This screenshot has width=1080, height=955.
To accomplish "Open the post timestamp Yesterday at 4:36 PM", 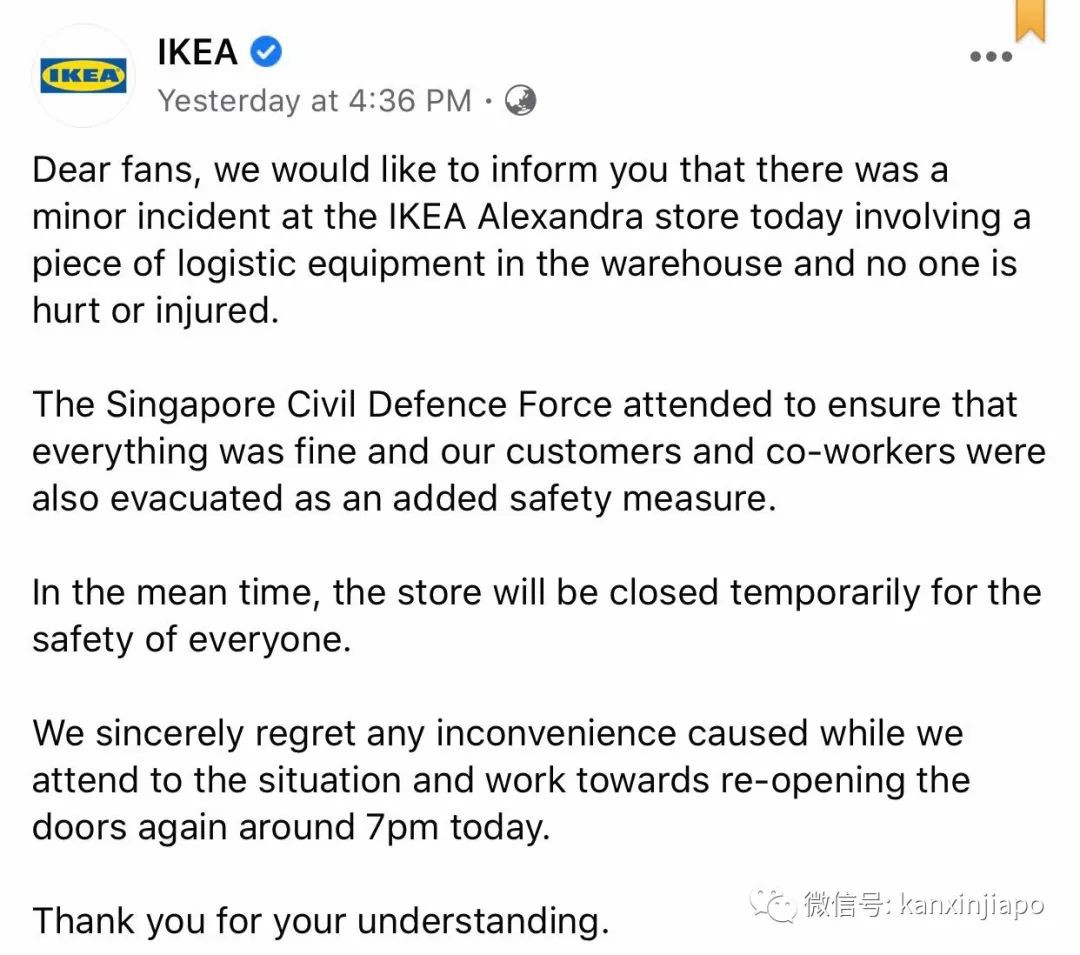I will (314, 100).
